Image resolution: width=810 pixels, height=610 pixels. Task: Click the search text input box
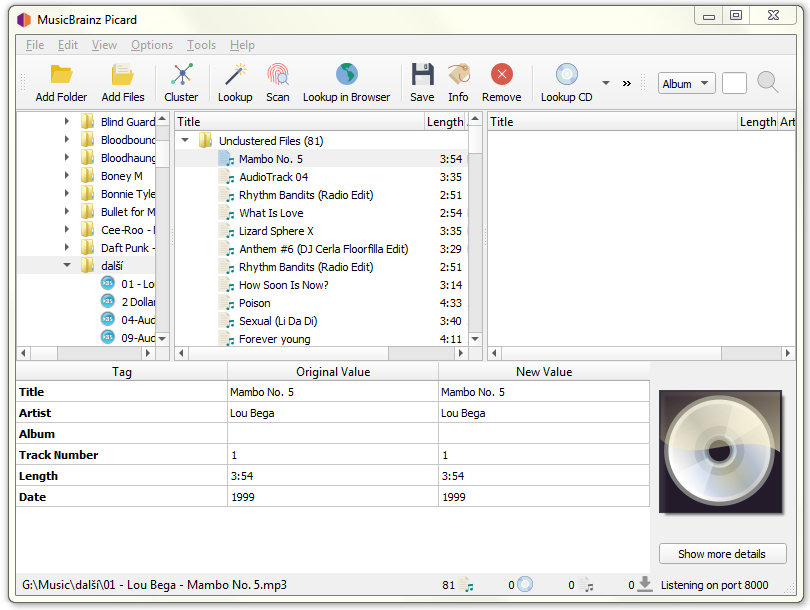[734, 83]
